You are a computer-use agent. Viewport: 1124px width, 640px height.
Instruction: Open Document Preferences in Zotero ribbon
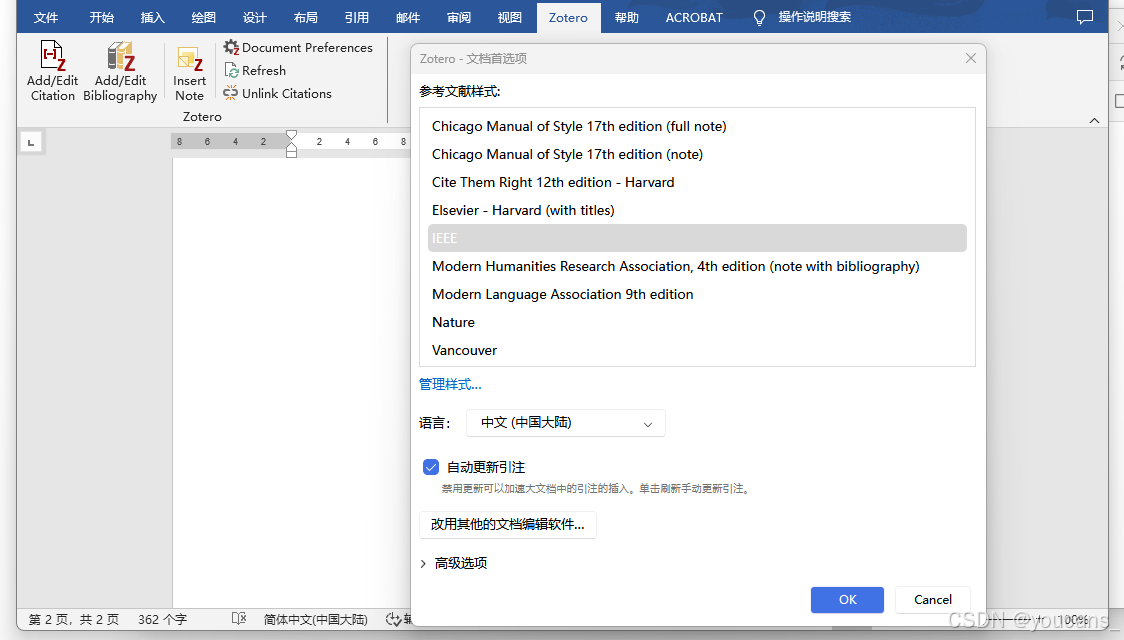tap(298, 47)
